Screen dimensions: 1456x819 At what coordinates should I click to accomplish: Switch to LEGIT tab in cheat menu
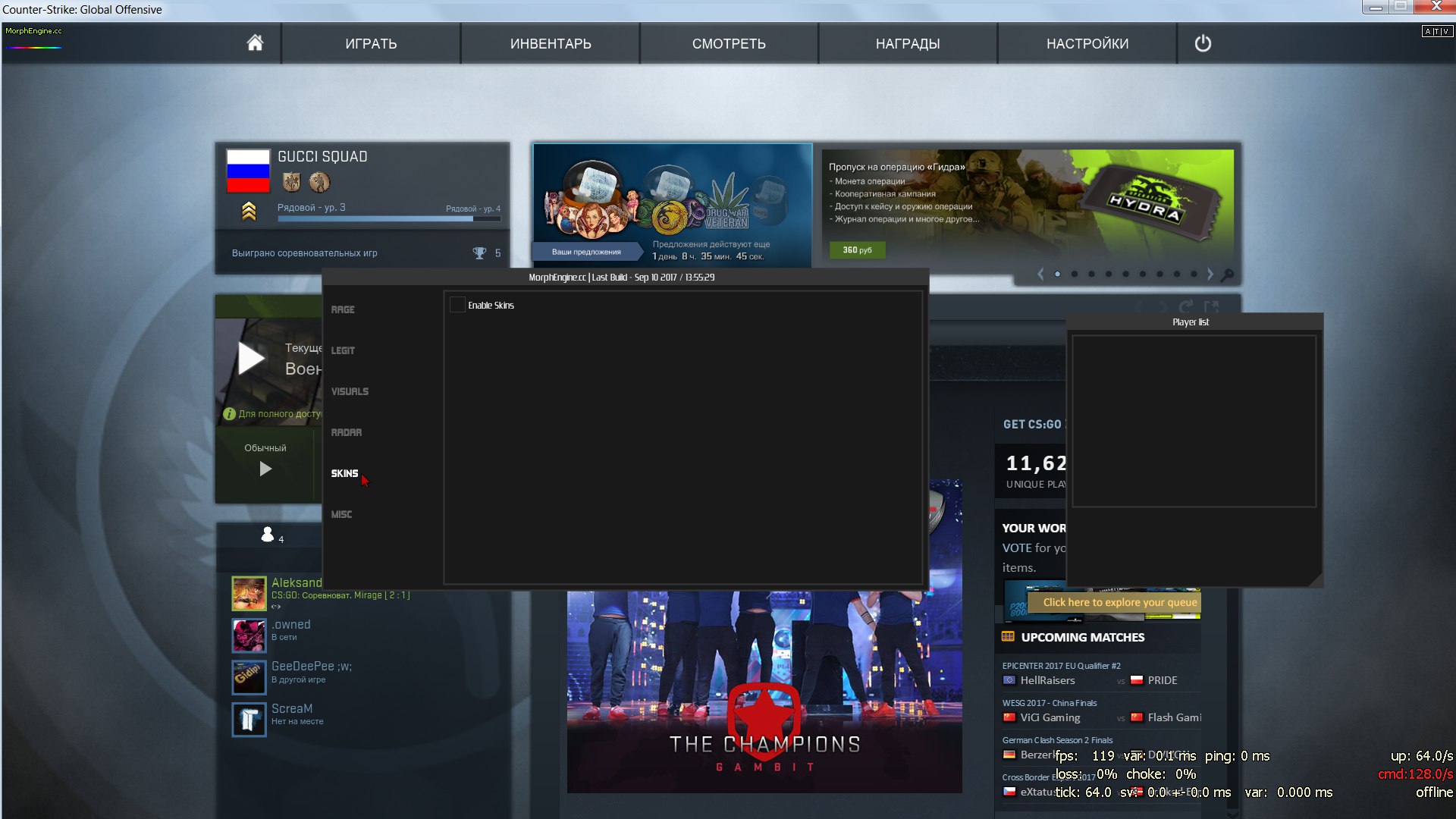(343, 350)
